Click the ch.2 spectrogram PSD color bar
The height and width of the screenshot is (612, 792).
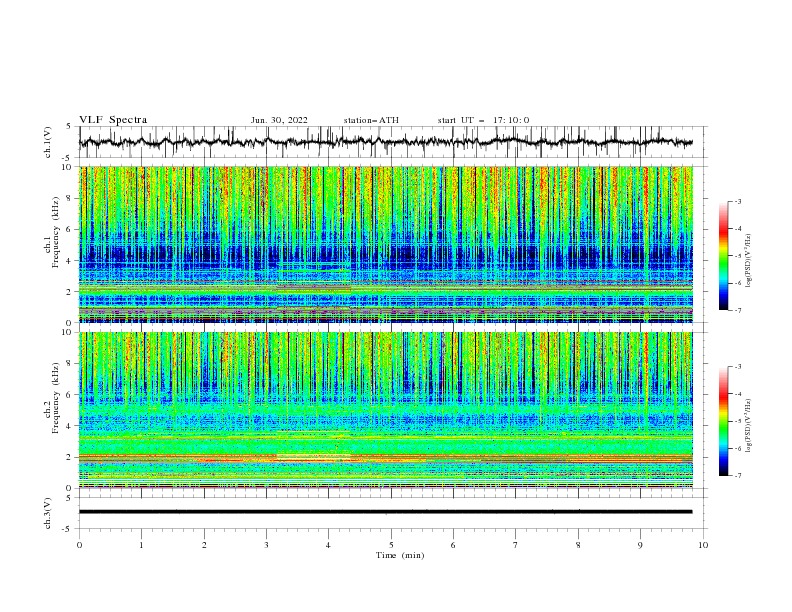[724, 421]
